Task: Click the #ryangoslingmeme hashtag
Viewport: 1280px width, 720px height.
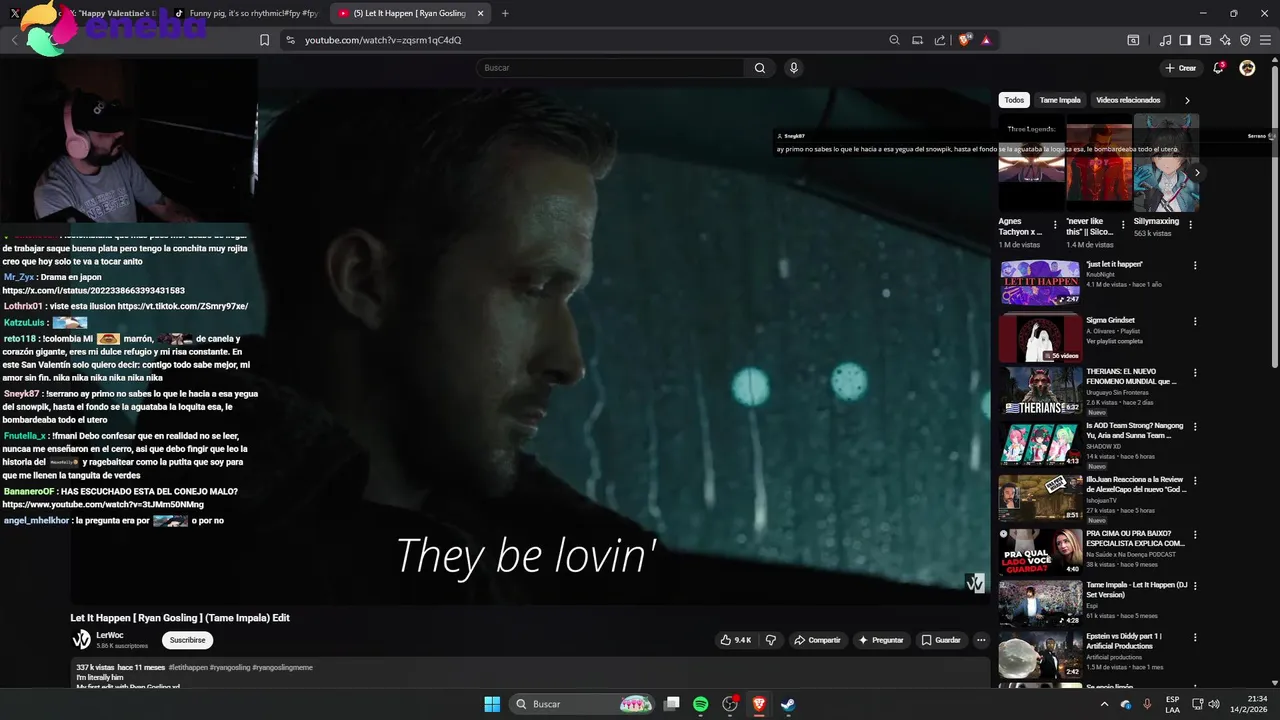Action: 282,667
